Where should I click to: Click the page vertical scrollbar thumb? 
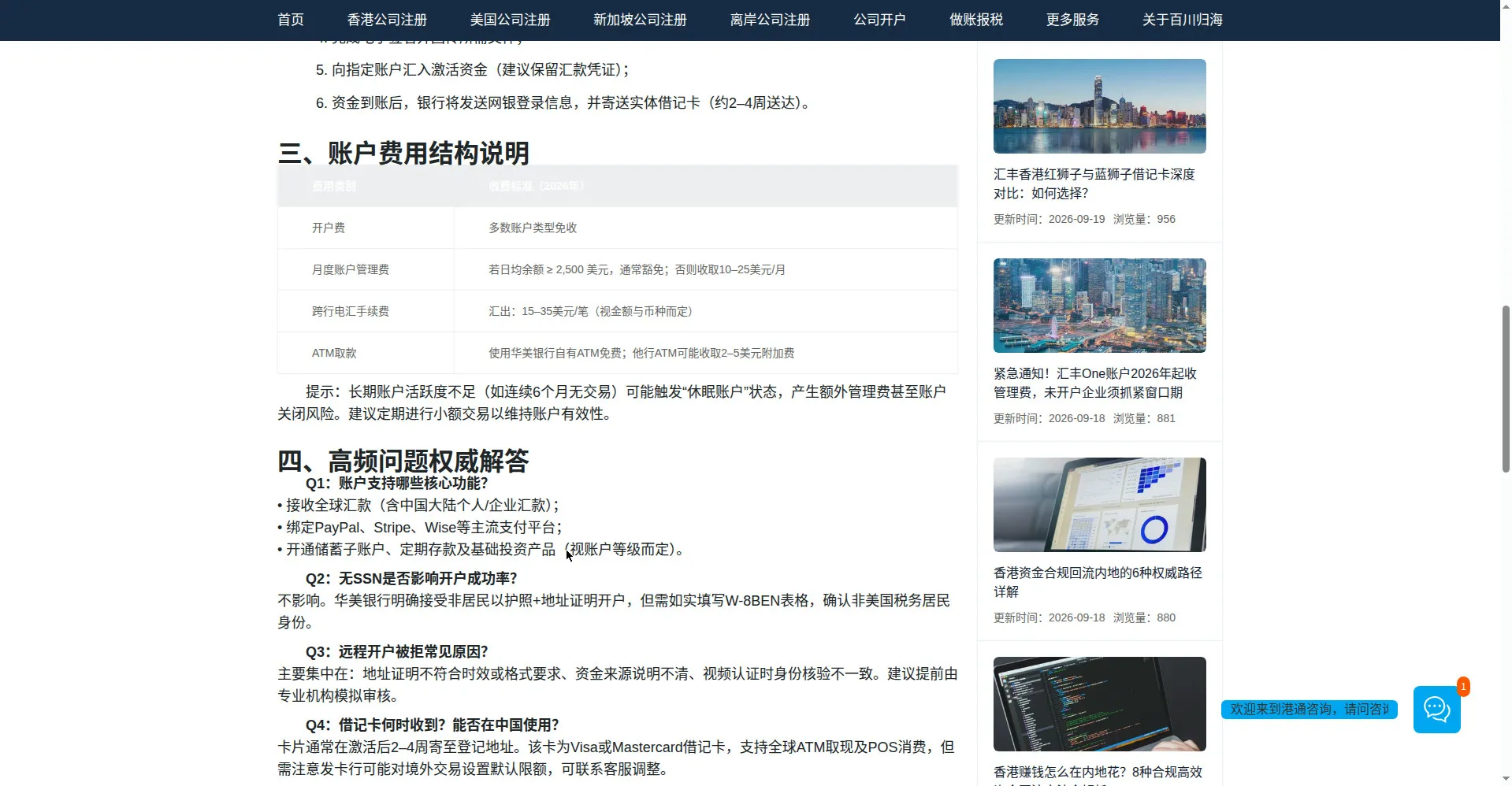[x=1506, y=389]
